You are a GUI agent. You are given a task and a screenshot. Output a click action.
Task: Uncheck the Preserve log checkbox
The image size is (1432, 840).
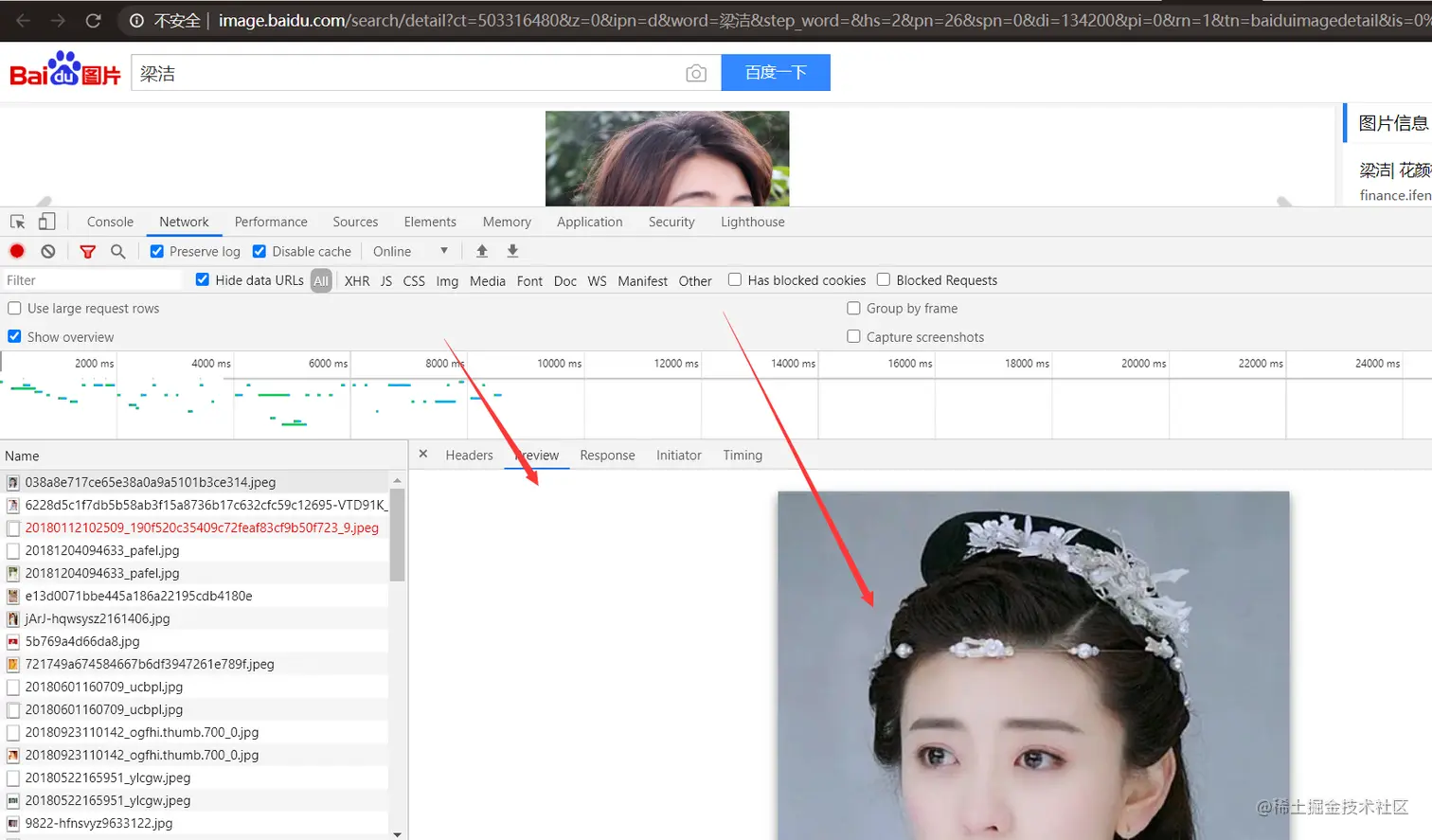[157, 251]
